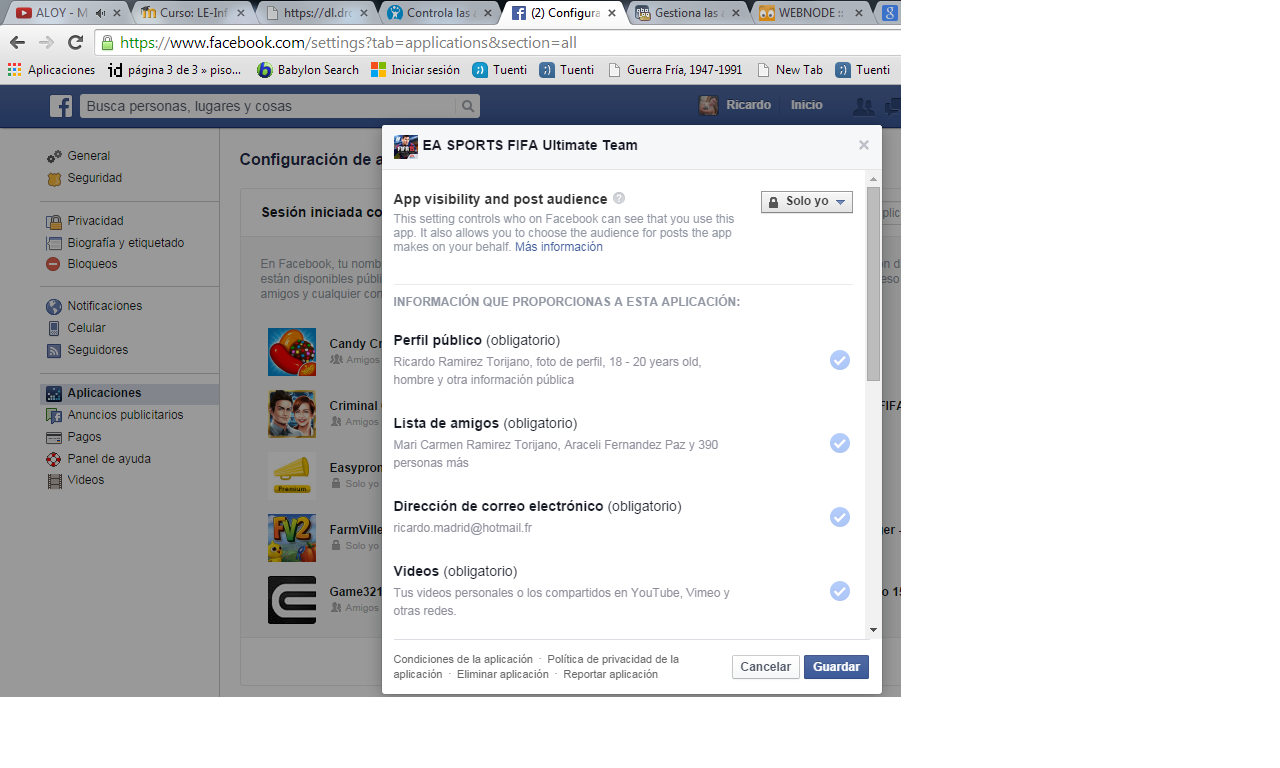Viewport: 1280px width, 768px height.
Task: Click the Facebook logo icon in header
Action: pos(61,106)
